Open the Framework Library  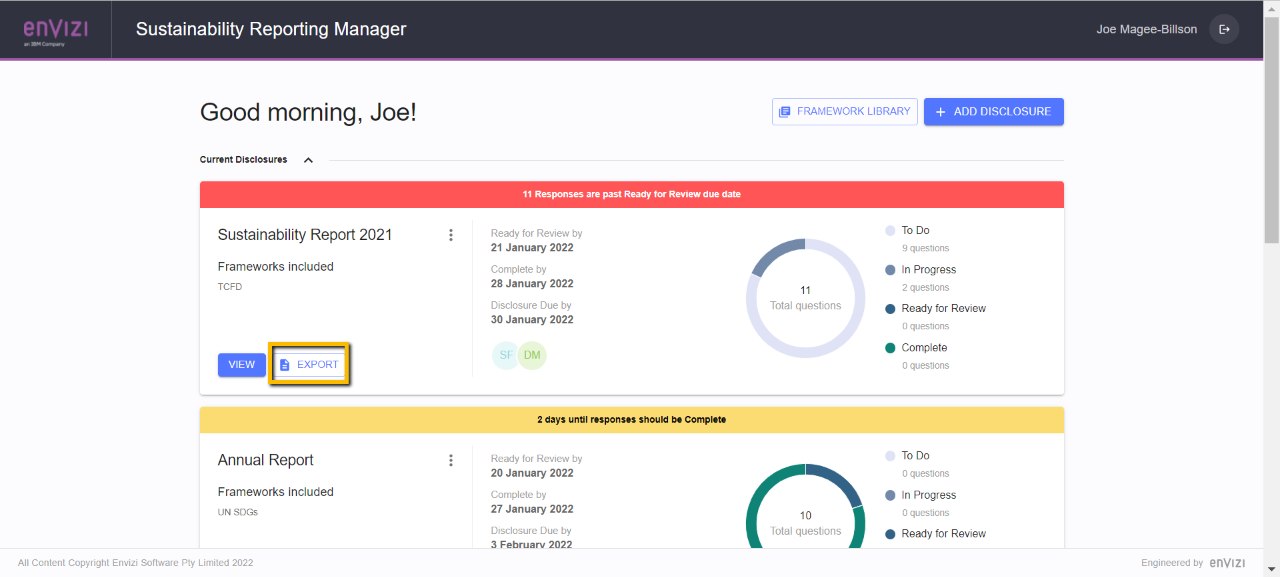pos(845,112)
